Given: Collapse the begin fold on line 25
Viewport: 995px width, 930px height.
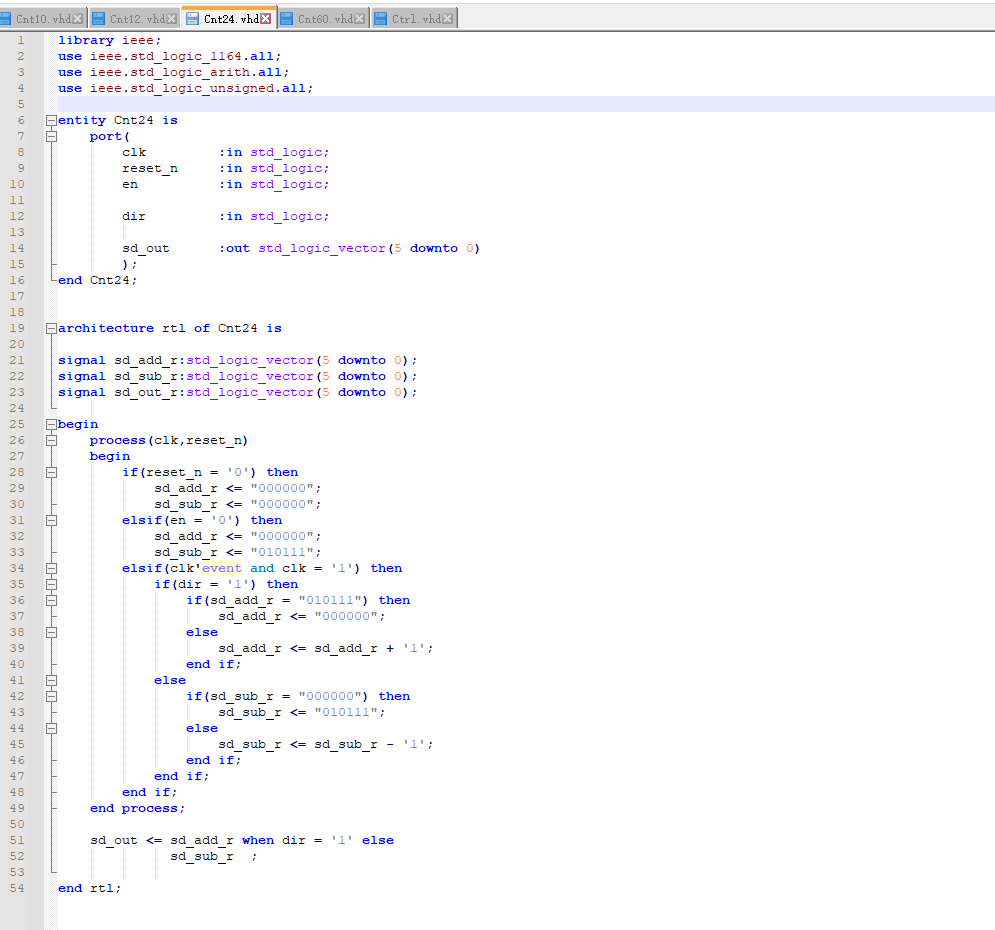Looking at the screenshot, I should tap(51, 424).
